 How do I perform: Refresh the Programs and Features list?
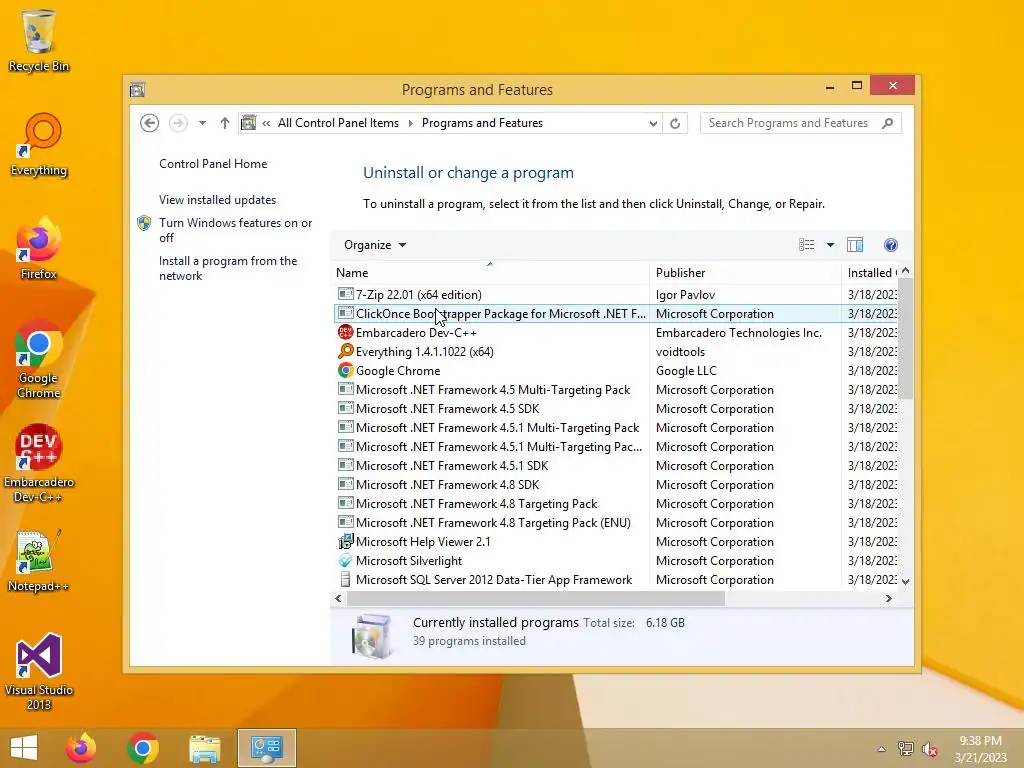[675, 123]
